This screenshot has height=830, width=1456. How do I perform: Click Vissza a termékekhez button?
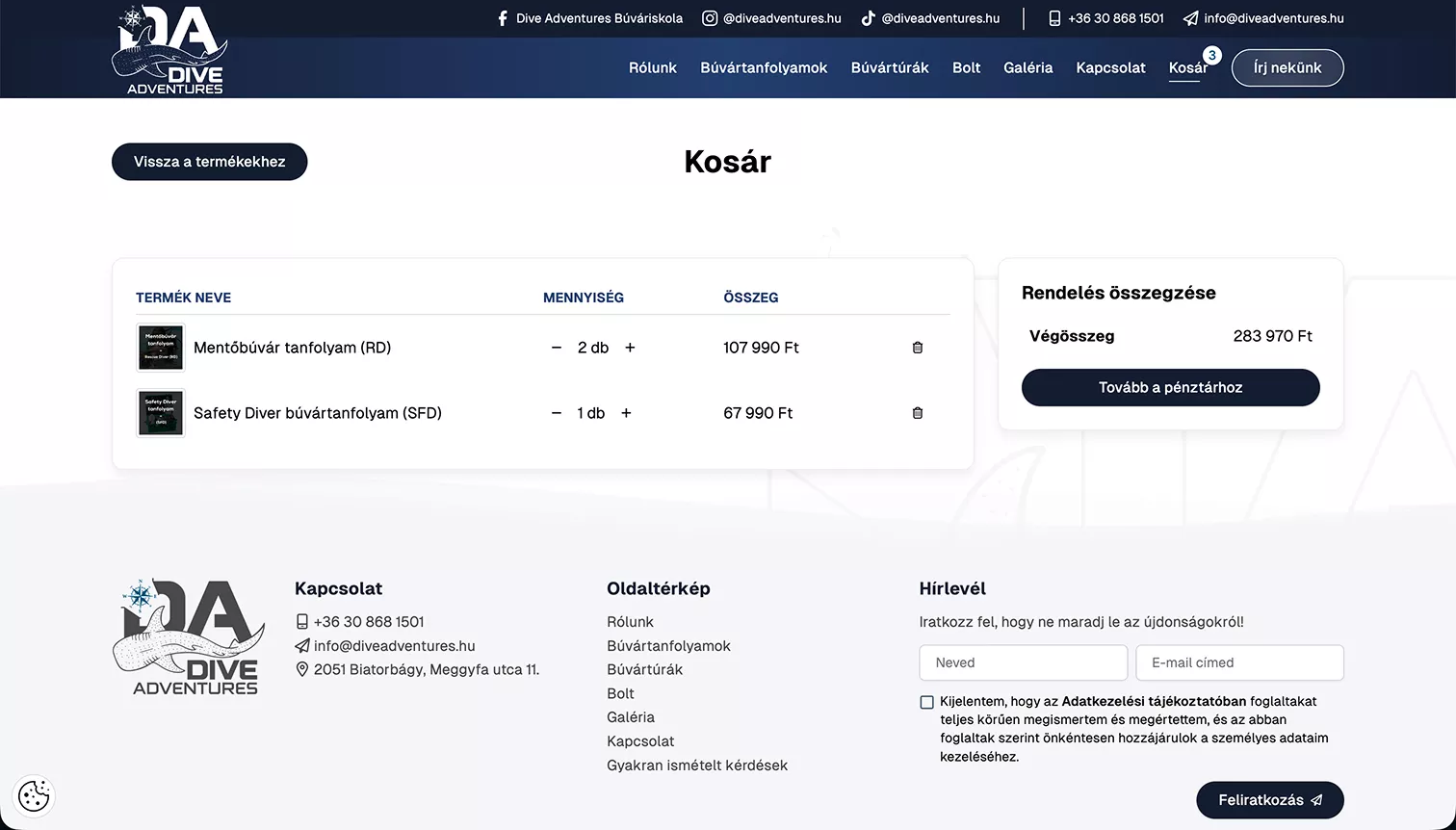point(210,162)
